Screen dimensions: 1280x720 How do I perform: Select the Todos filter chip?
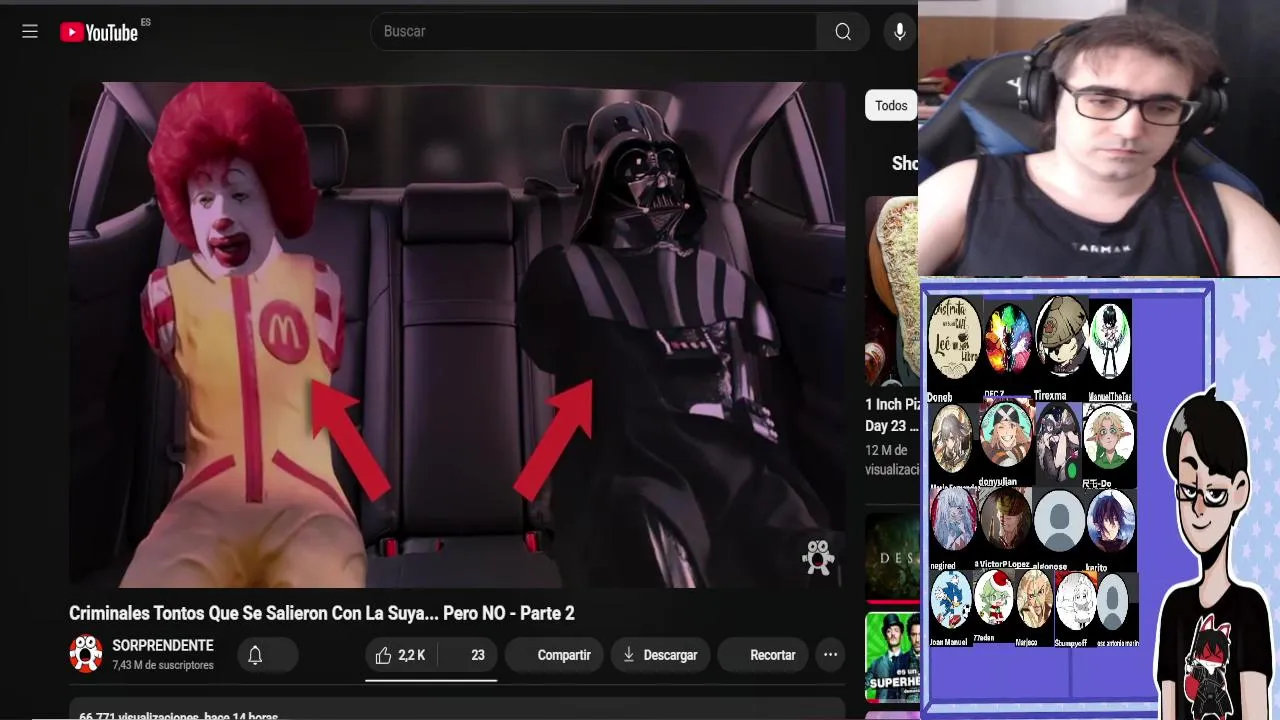[x=891, y=105]
